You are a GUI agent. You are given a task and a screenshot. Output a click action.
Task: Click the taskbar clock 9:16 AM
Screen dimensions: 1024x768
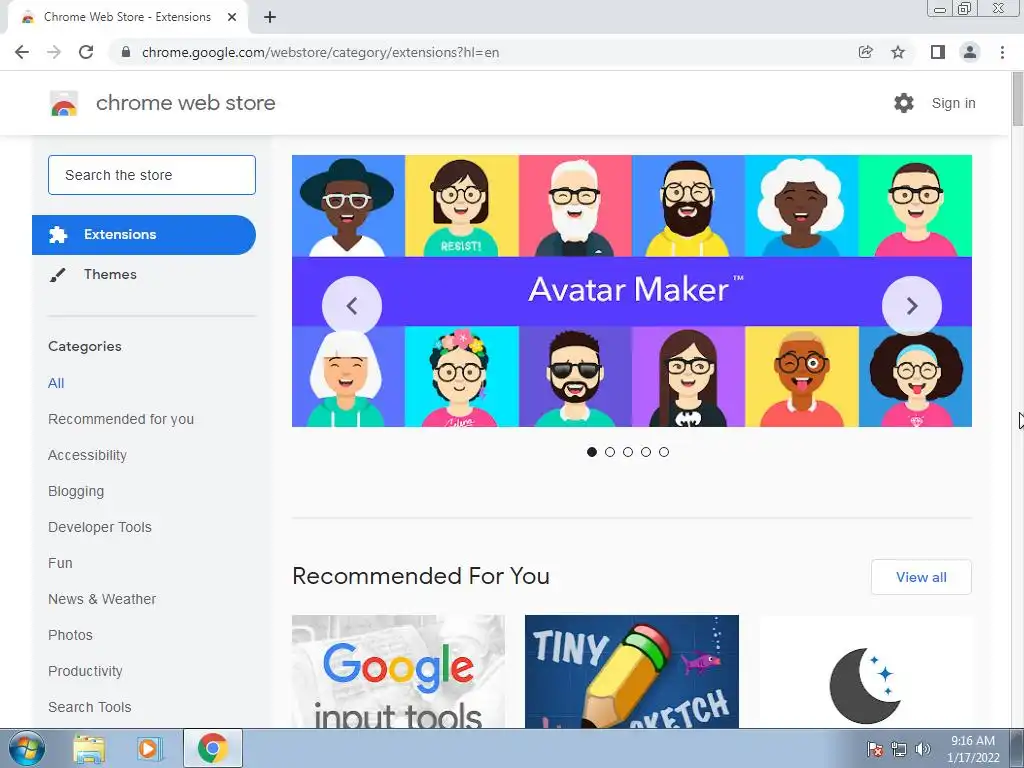tap(972, 741)
